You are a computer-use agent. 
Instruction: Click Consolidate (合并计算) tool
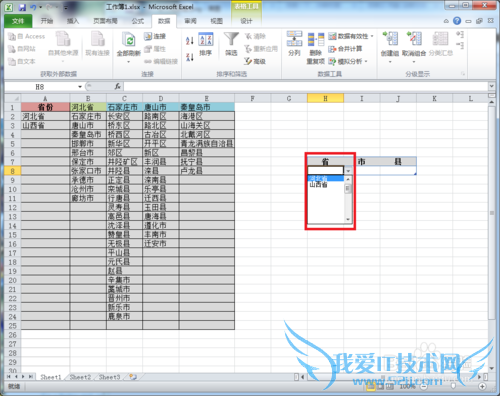tap(345, 49)
